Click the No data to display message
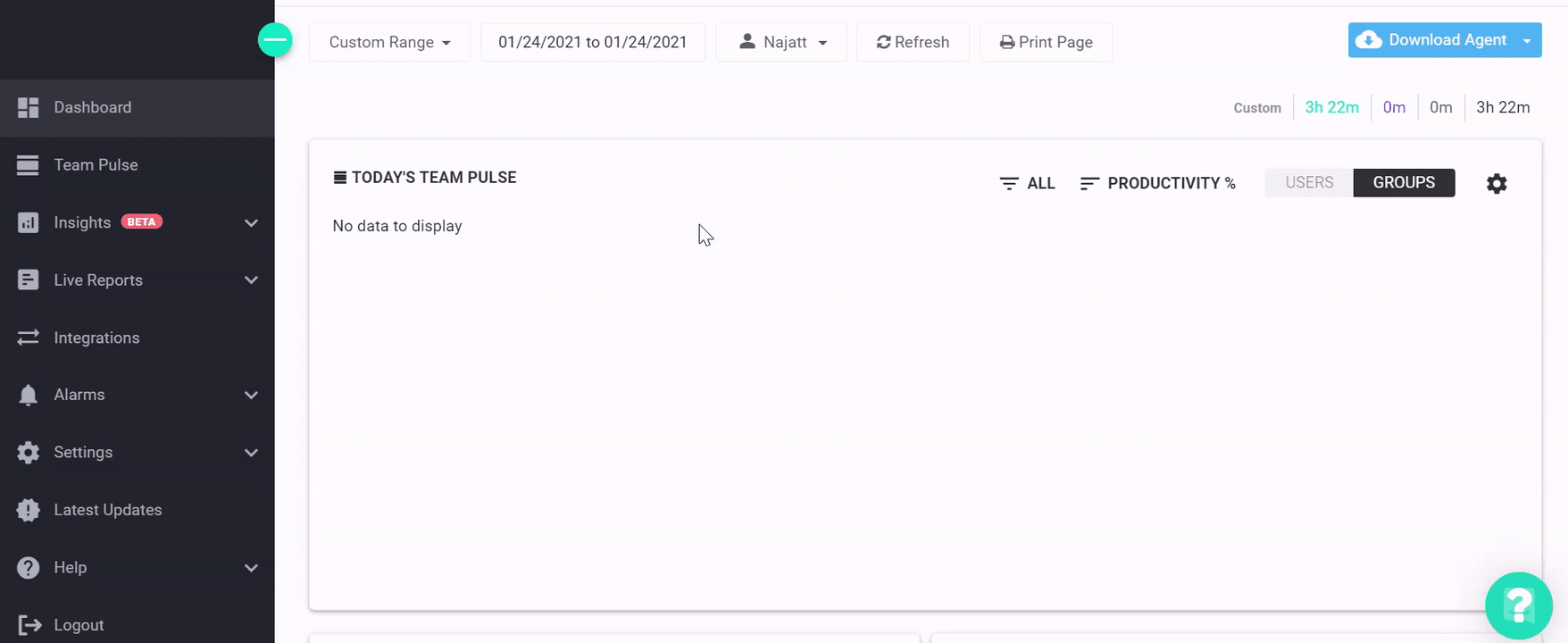1568x643 pixels. click(397, 226)
